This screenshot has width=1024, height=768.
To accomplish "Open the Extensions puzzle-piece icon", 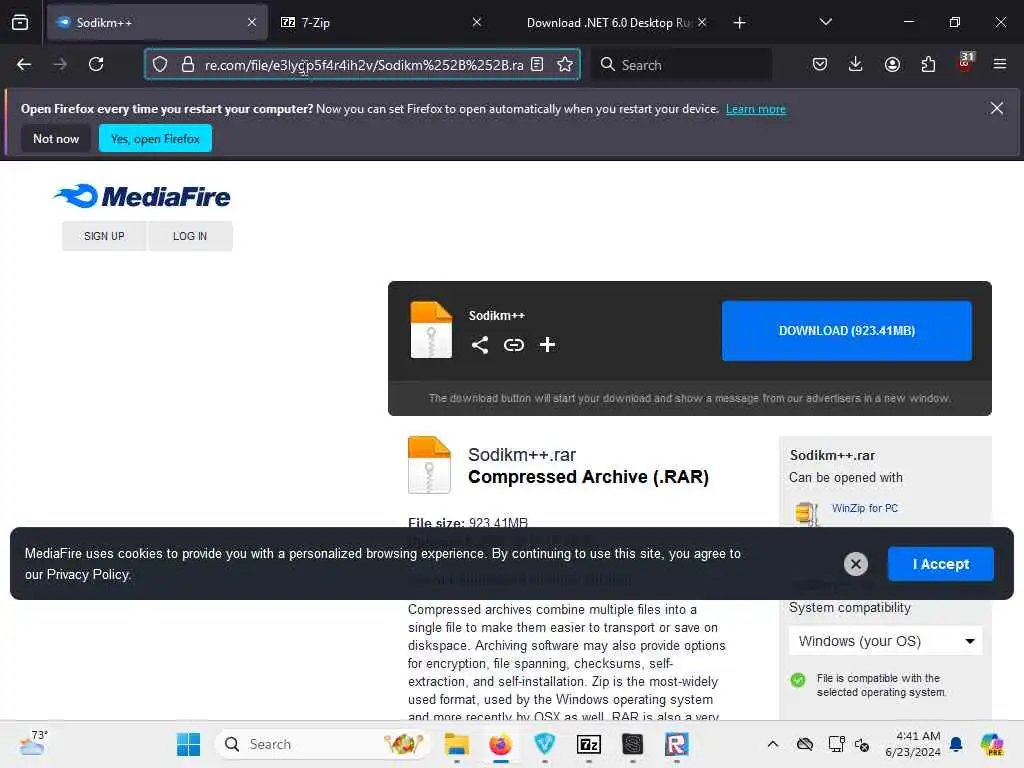I will point(928,64).
